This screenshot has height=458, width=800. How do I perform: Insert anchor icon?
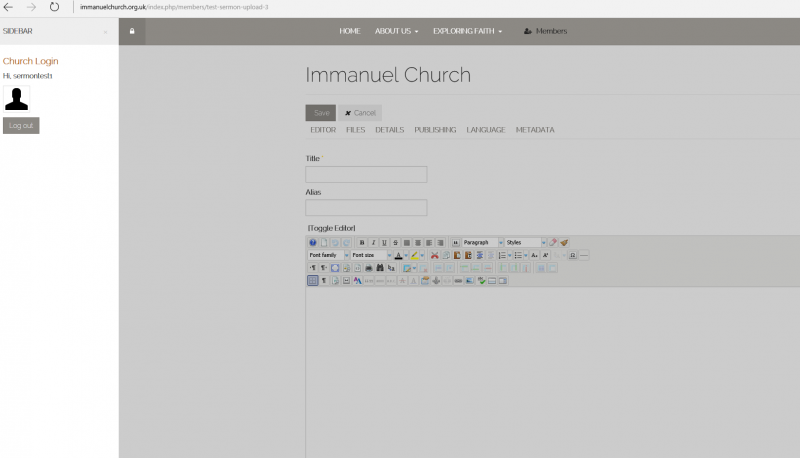tap(436, 281)
